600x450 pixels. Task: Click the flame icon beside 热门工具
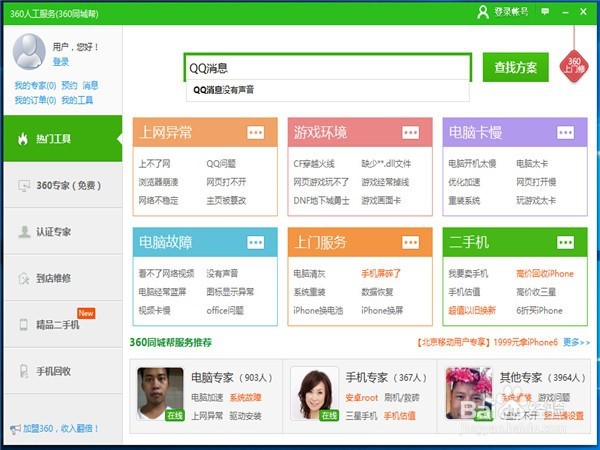tap(23, 139)
